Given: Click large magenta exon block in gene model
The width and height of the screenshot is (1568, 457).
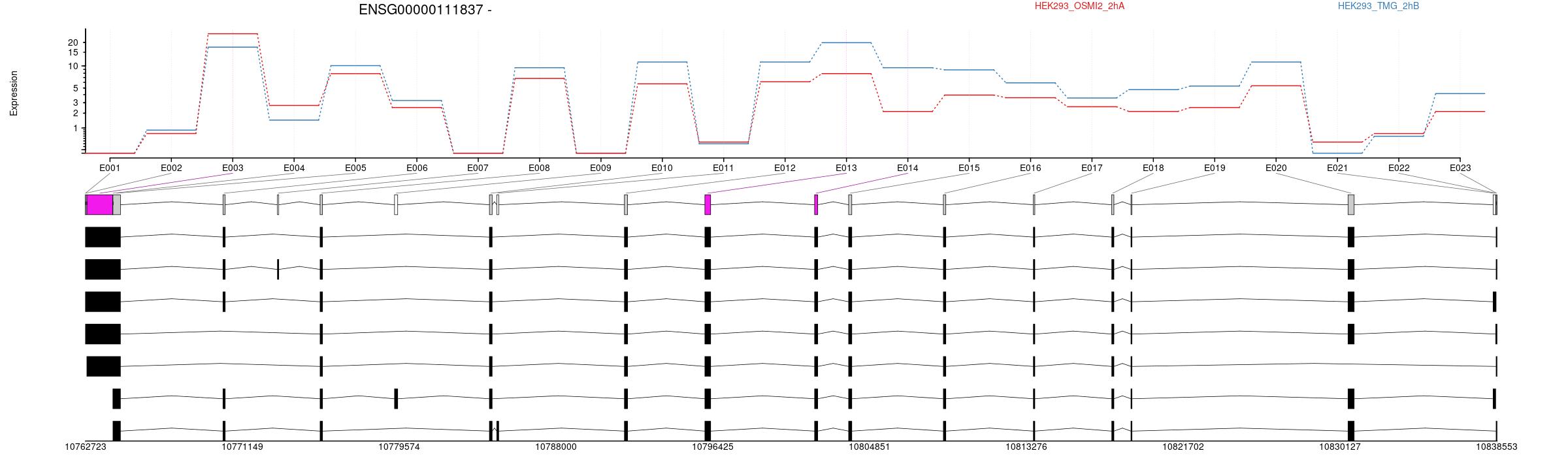Looking at the screenshot, I should [99, 204].
